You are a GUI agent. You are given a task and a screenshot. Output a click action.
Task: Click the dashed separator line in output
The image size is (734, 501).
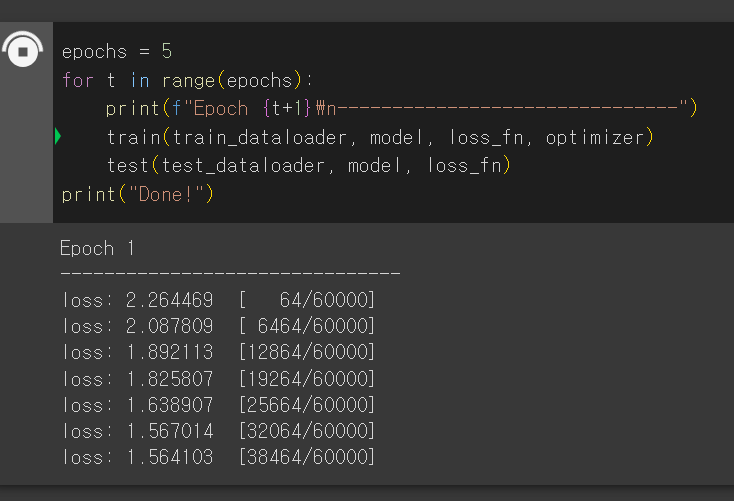pos(230,273)
